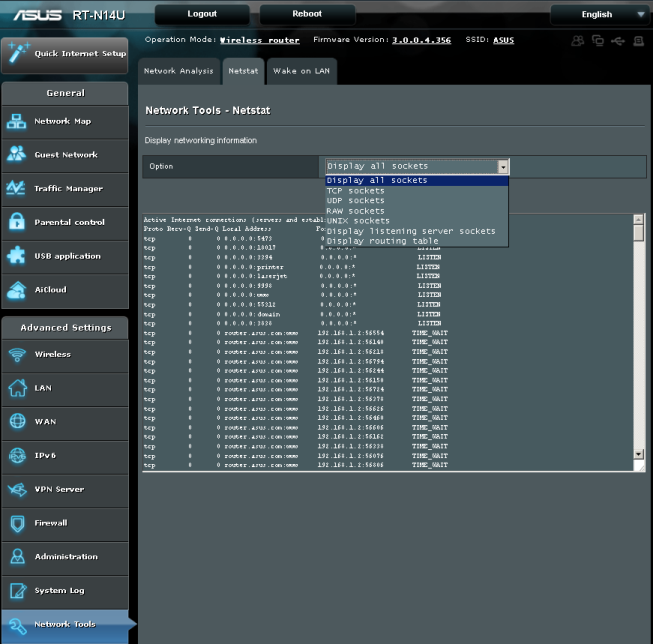653x644 pixels.
Task: Open the System Log page
Action: (65, 591)
